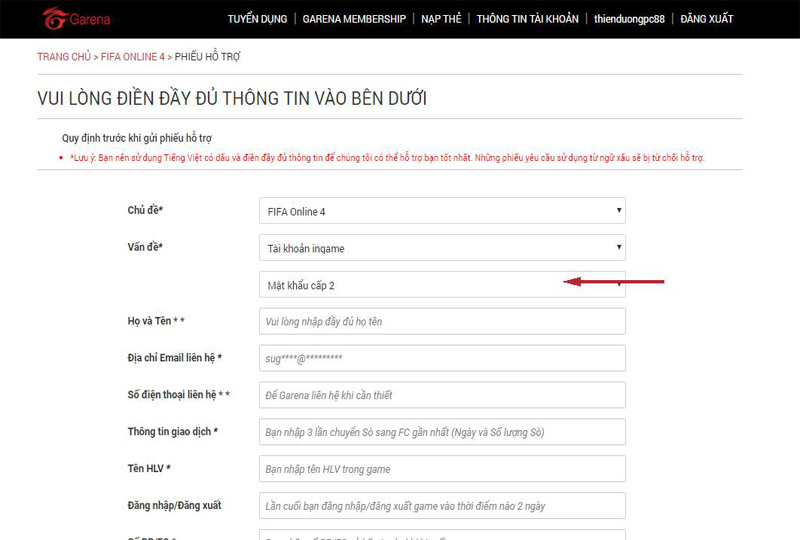Screen dimensions: 800x540
Task: Click the 'Quy định trước khi gửi phiếu hỗ trợ' text
Action: pyautogui.click(x=137, y=138)
